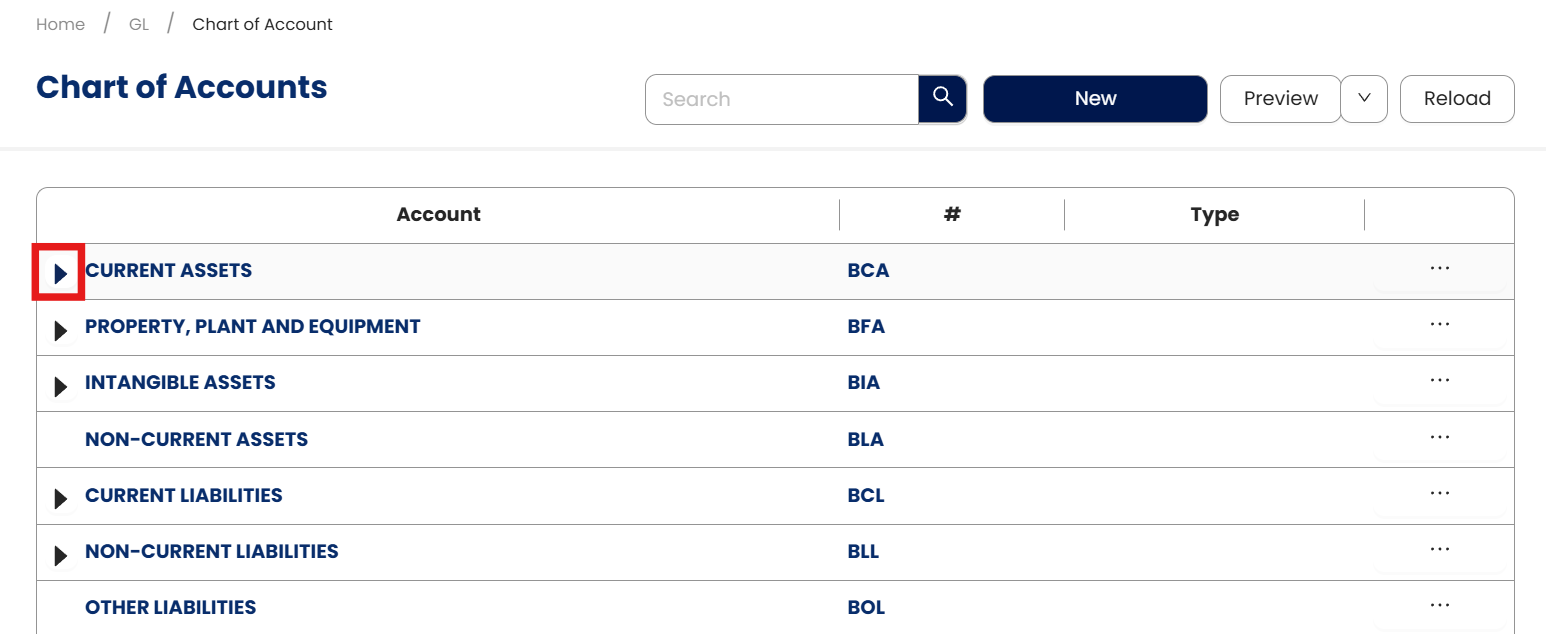Open three-dot menu for NON-CURRENT ASSETS row
The height and width of the screenshot is (634, 1546).
pyautogui.click(x=1439, y=438)
